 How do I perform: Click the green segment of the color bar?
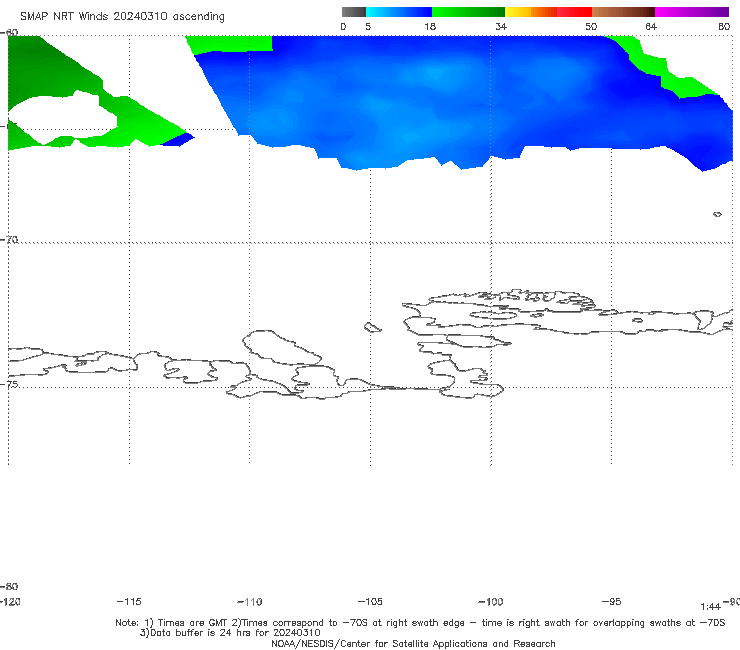click(468, 12)
